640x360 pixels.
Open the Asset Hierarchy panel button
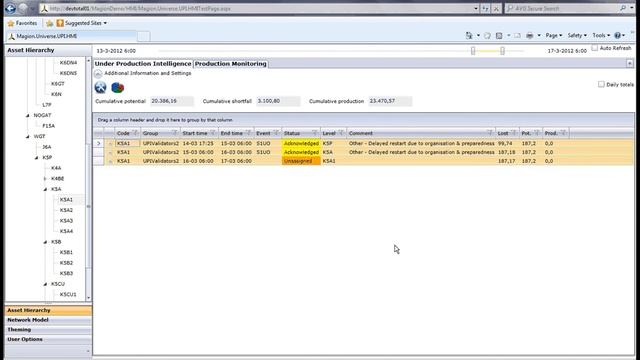coord(48,311)
